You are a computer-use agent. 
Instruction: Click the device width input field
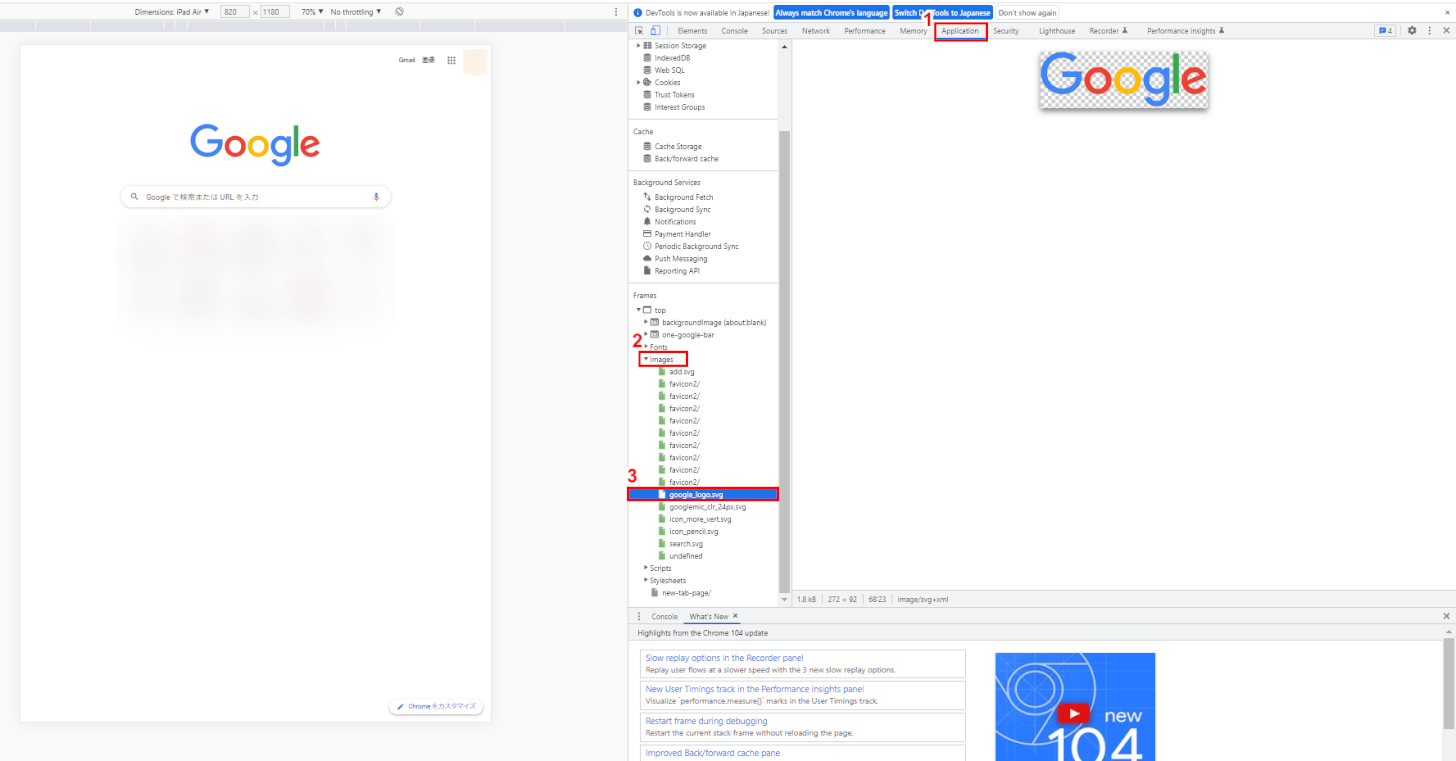pos(234,12)
